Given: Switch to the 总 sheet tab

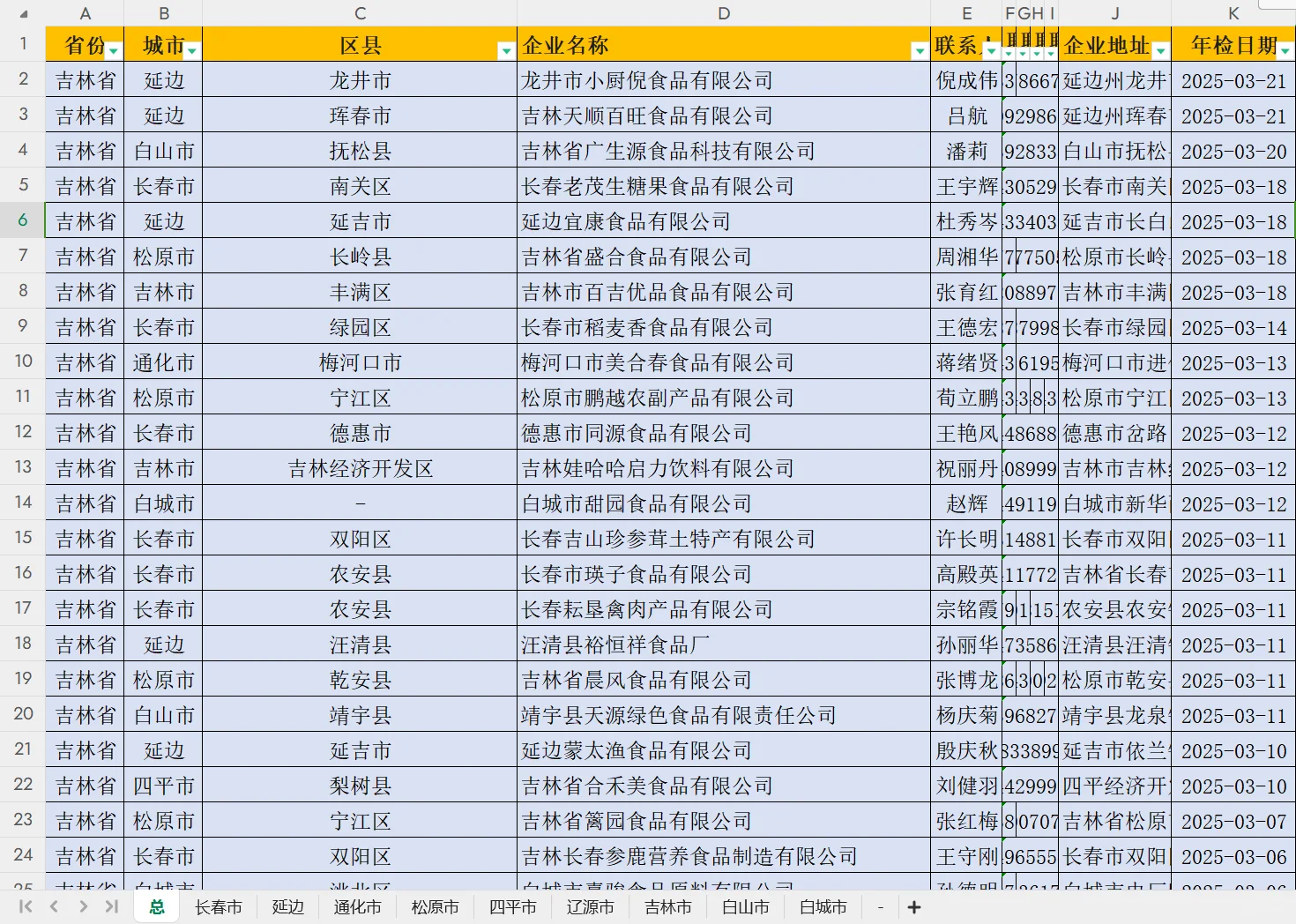Looking at the screenshot, I should (157, 906).
